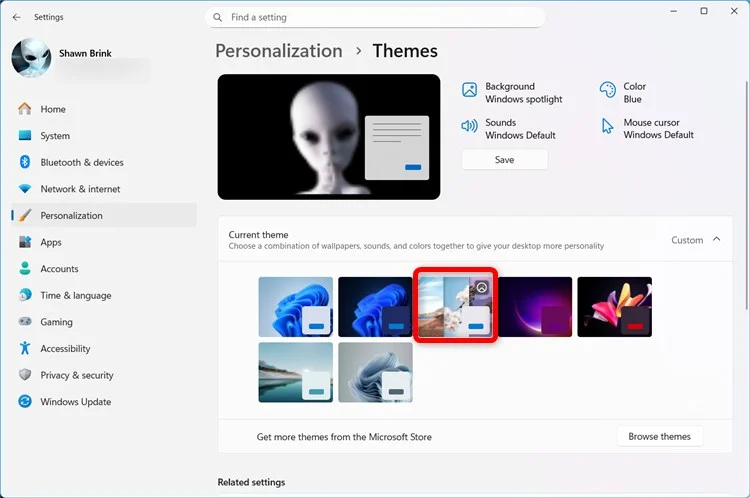
Task: Collapse the Current theme section chevron
Action: pyautogui.click(x=717, y=239)
